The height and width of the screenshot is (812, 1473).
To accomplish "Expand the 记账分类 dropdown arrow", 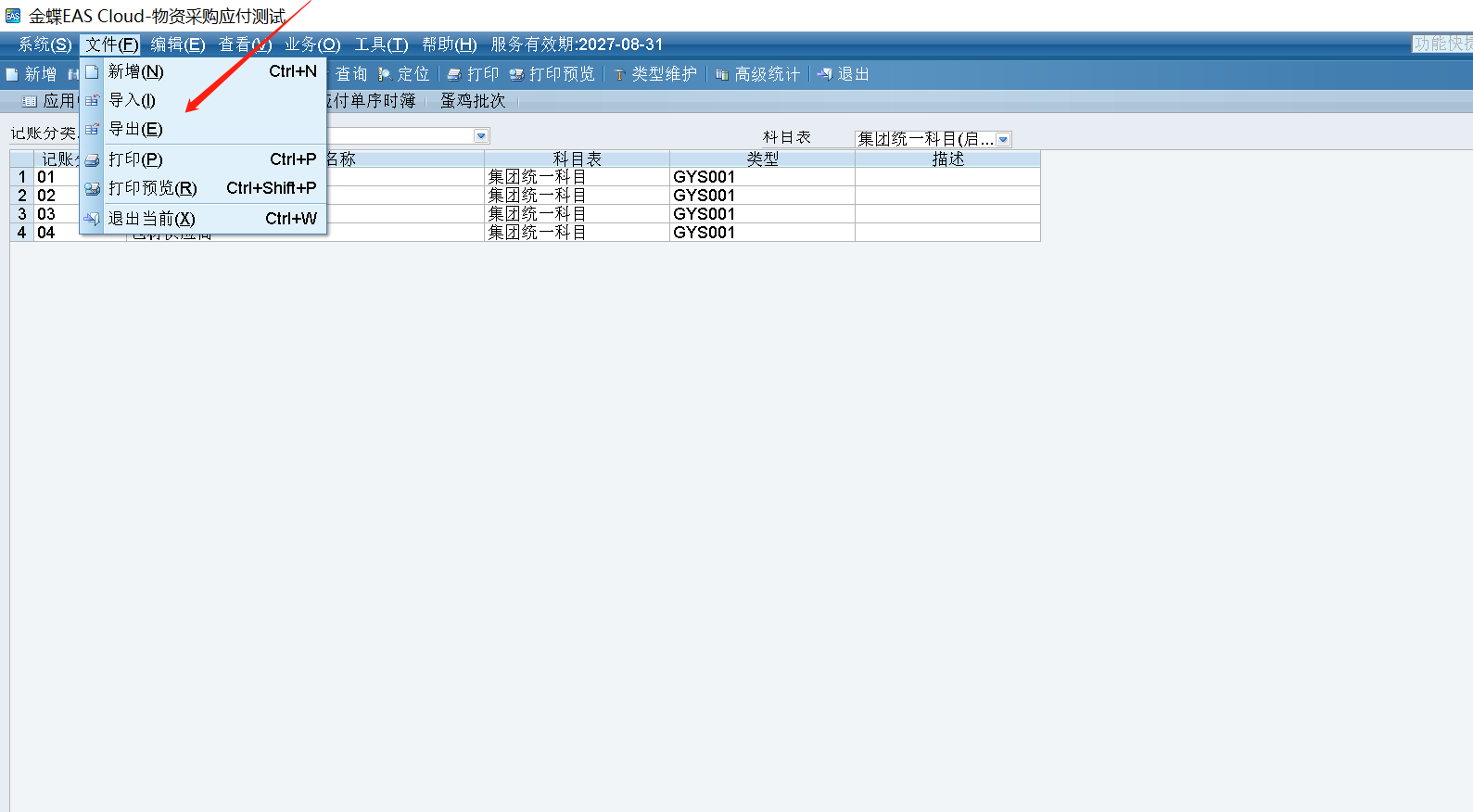I will 481,136.
